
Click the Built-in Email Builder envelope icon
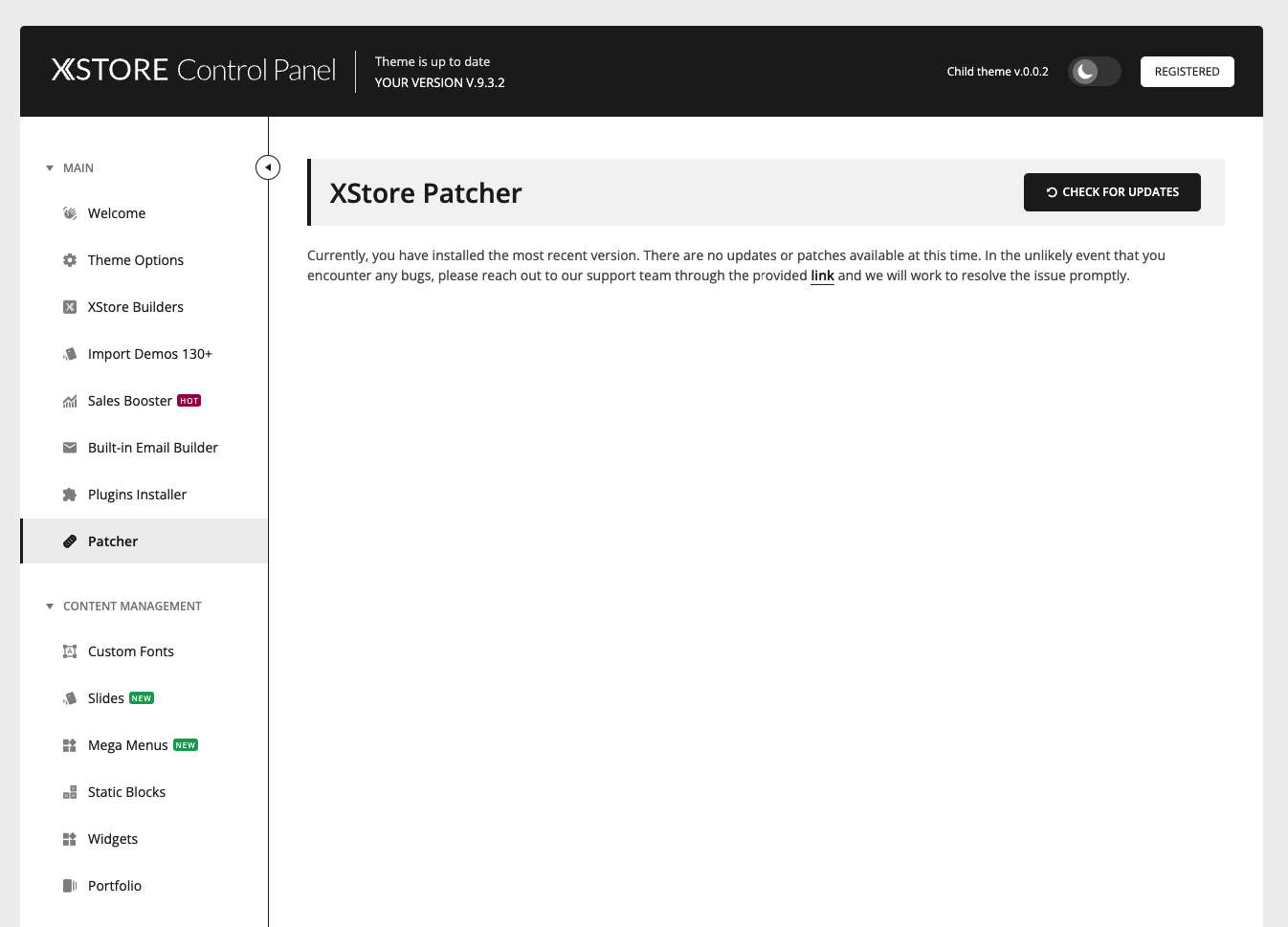(x=70, y=448)
